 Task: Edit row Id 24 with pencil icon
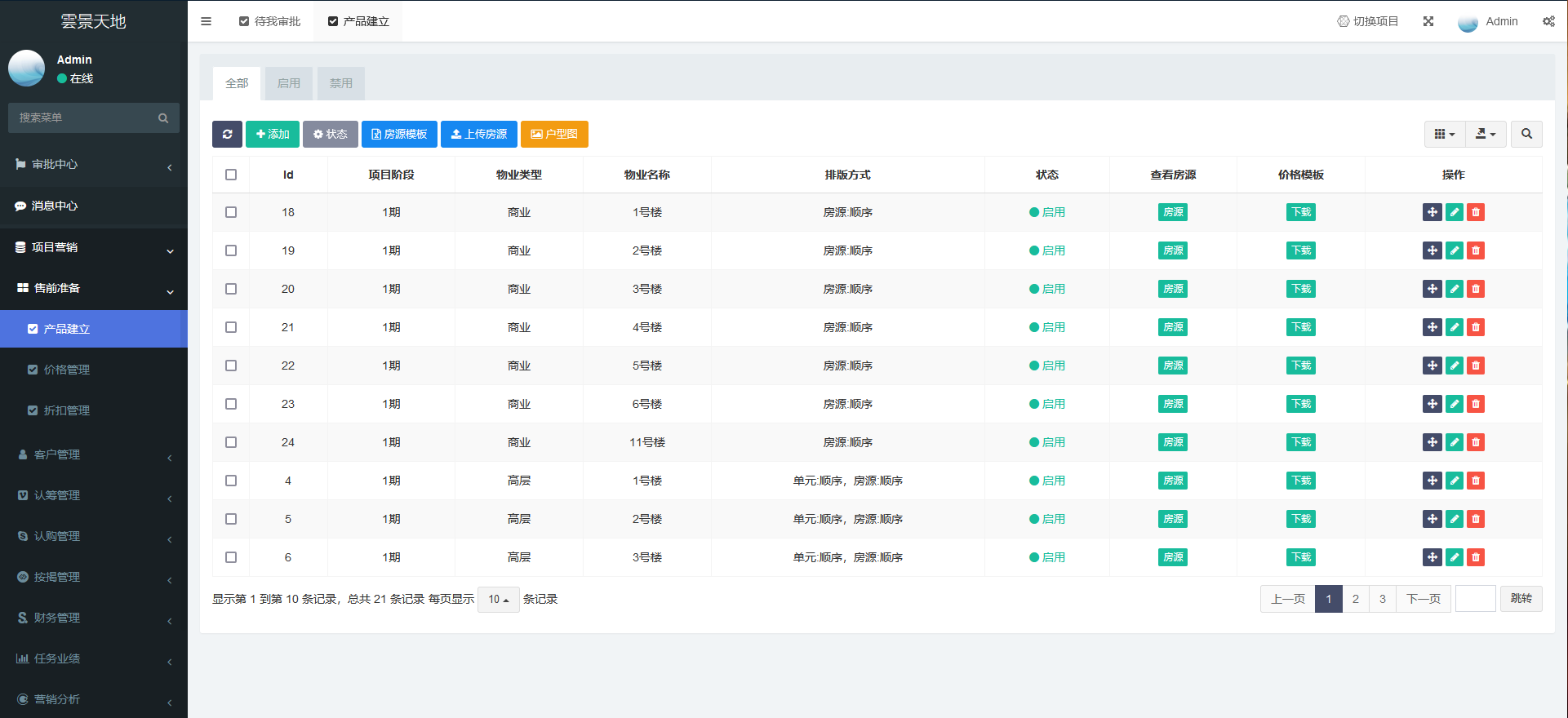[1455, 442]
